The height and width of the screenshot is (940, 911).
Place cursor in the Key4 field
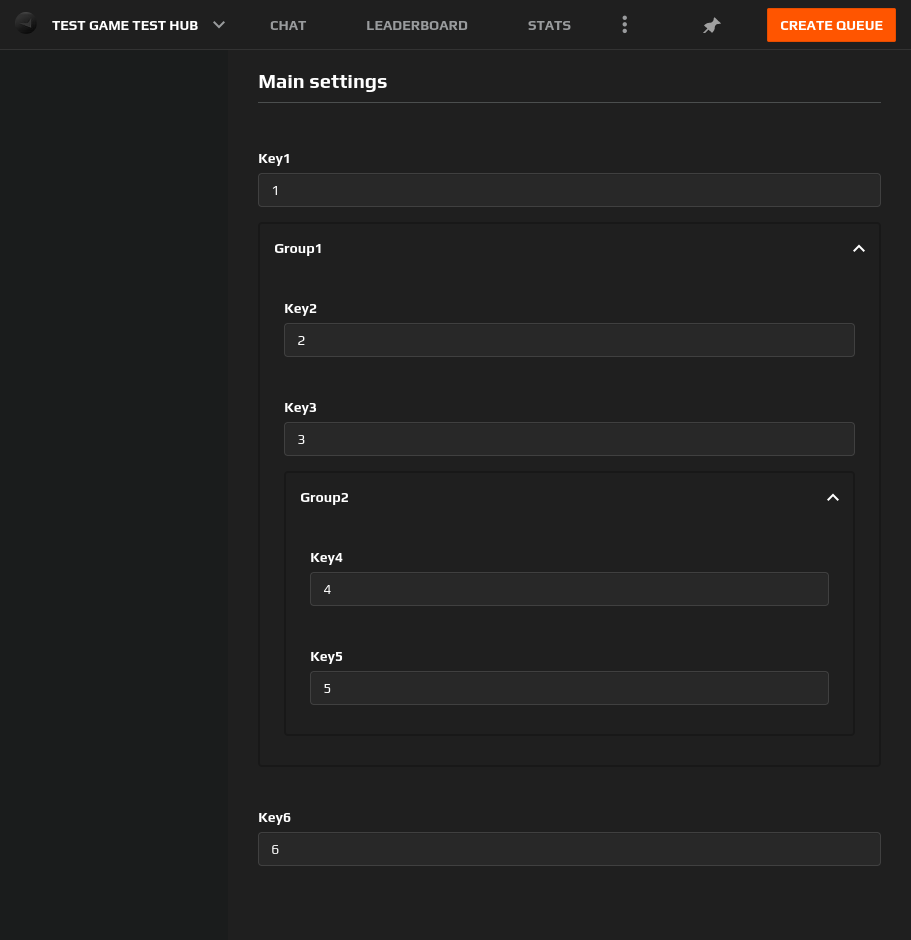(x=568, y=589)
